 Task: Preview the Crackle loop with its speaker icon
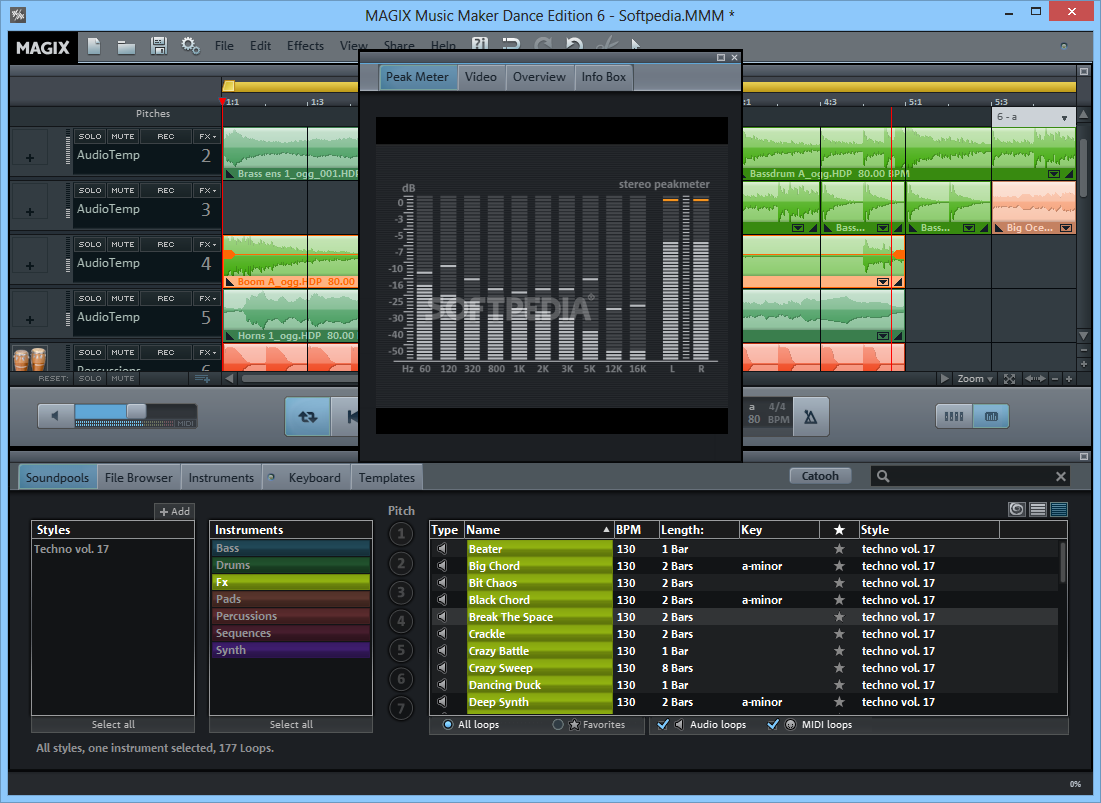tap(442, 633)
